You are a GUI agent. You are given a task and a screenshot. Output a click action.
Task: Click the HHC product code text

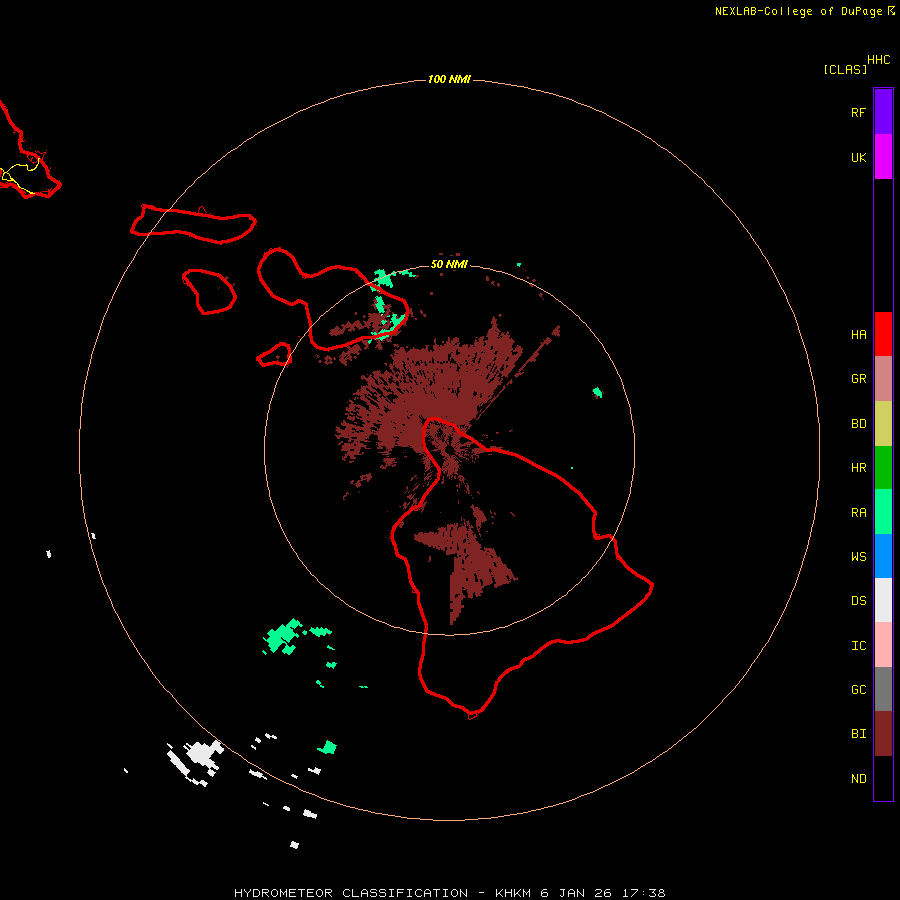coord(878,60)
